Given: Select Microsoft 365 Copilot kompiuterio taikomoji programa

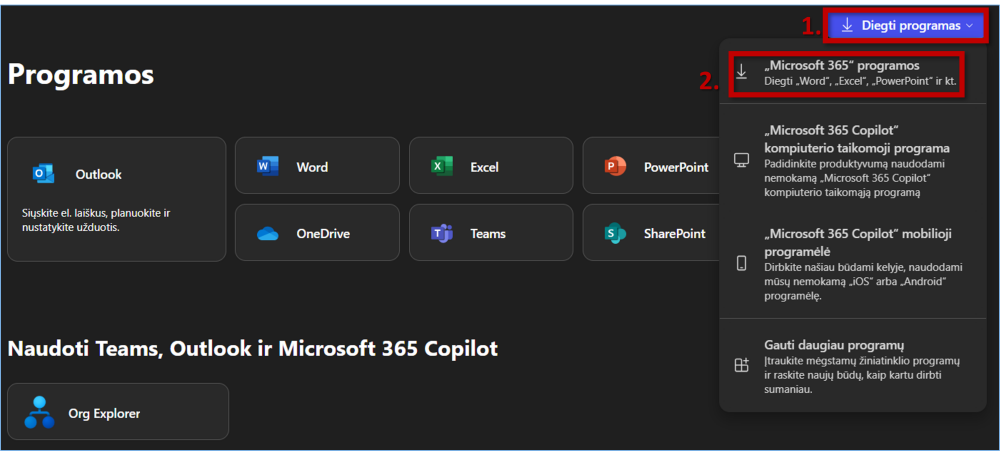Looking at the screenshot, I should click(852, 159).
